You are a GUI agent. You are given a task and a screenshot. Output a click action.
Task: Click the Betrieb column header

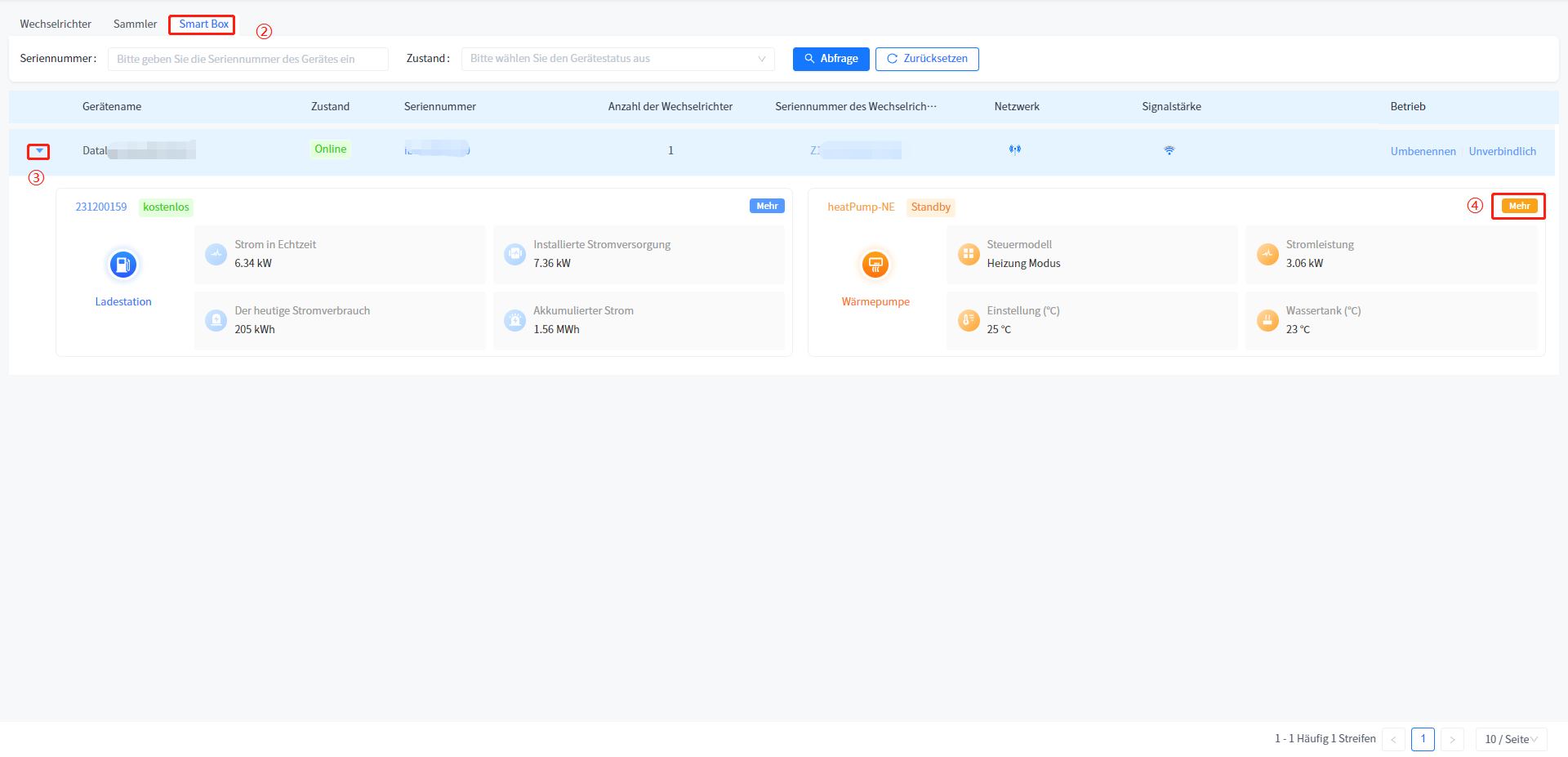[x=1408, y=106]
